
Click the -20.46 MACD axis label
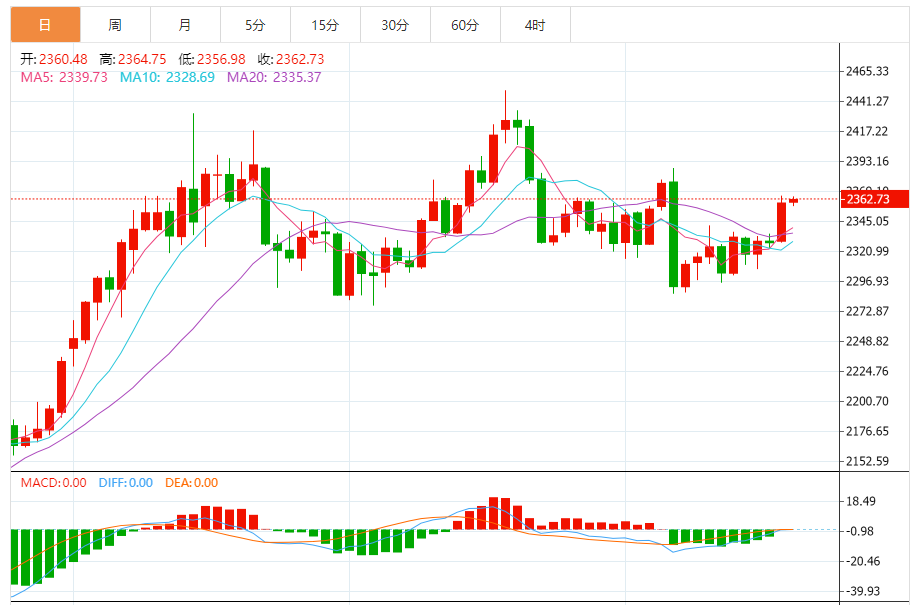point(862,561)
